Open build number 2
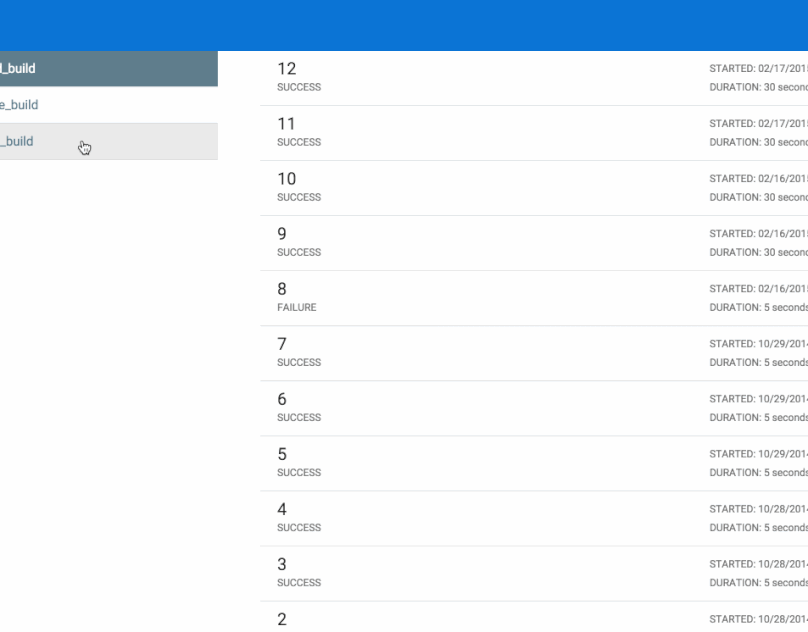The height and width of the screenshot is (632, 808). tap(284, 619)
